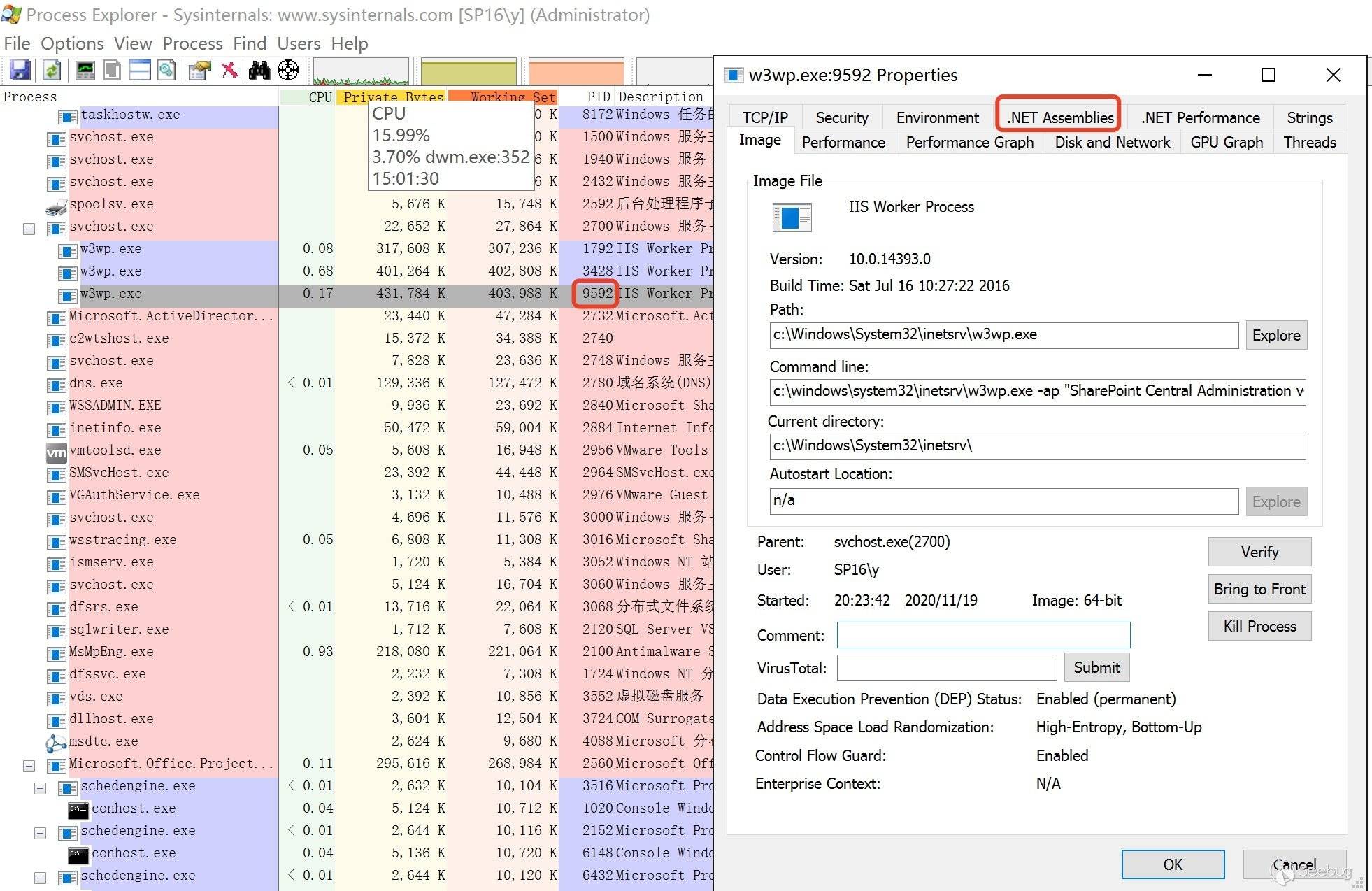Click into the Comment text field
This screenshot has width=1372, height=891.
pyautogui.click(x=982, y=635)
